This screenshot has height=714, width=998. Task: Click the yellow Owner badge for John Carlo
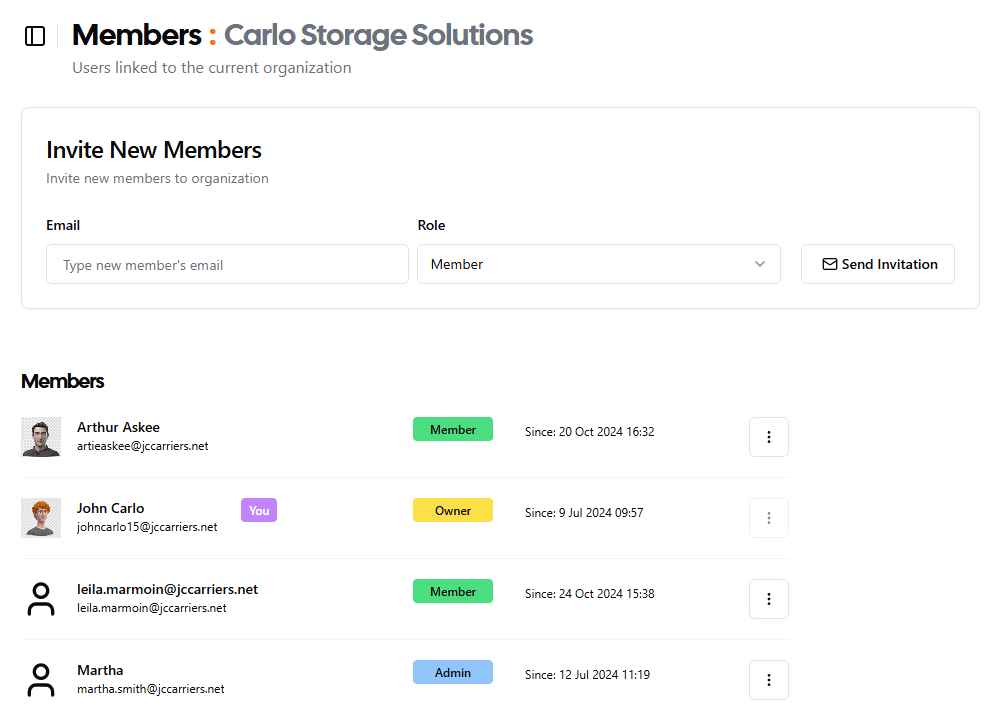tap(453, 510)
